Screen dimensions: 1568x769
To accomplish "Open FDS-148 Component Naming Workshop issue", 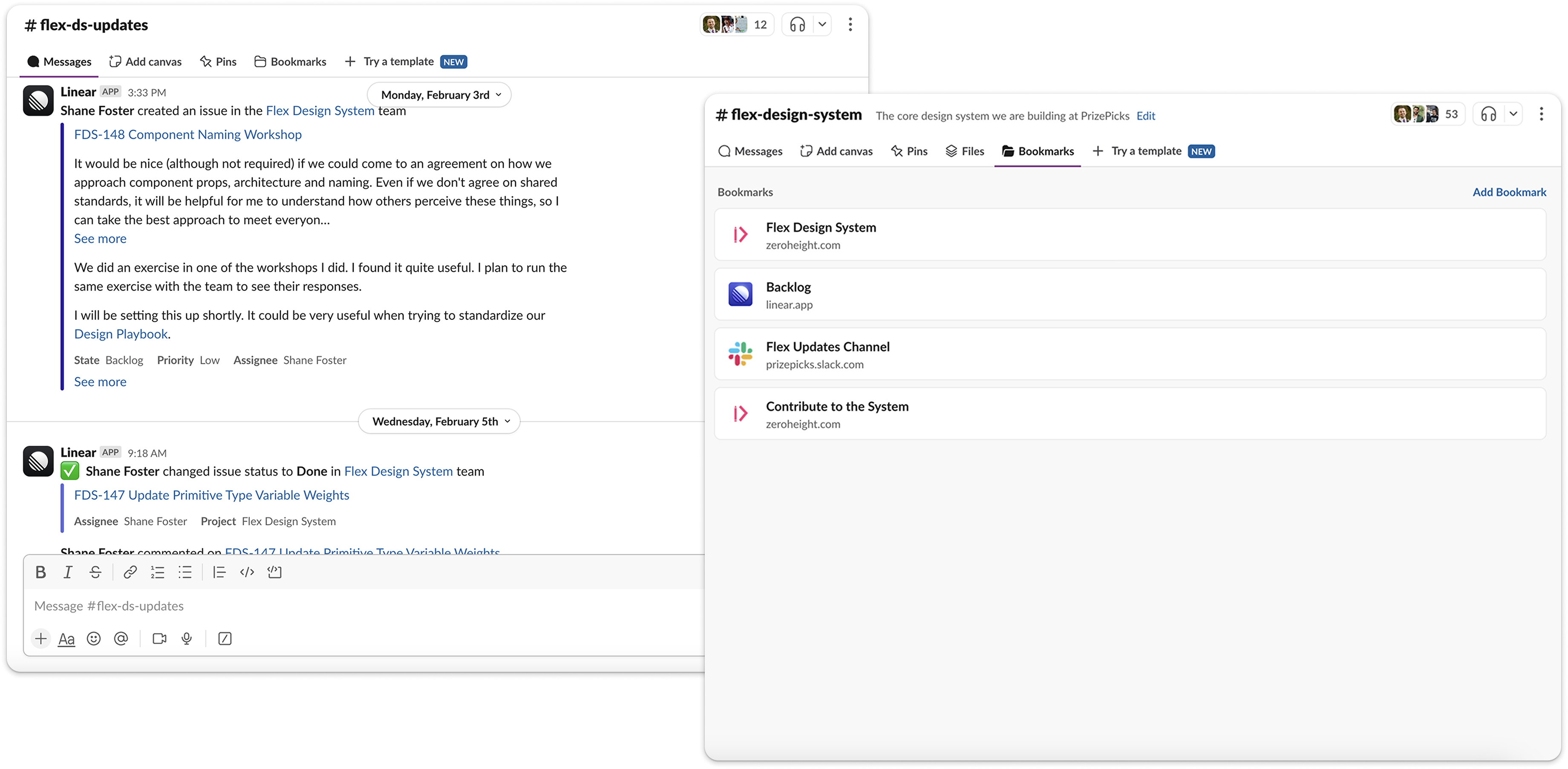I will pyautogui.click(x=187, y=134).
